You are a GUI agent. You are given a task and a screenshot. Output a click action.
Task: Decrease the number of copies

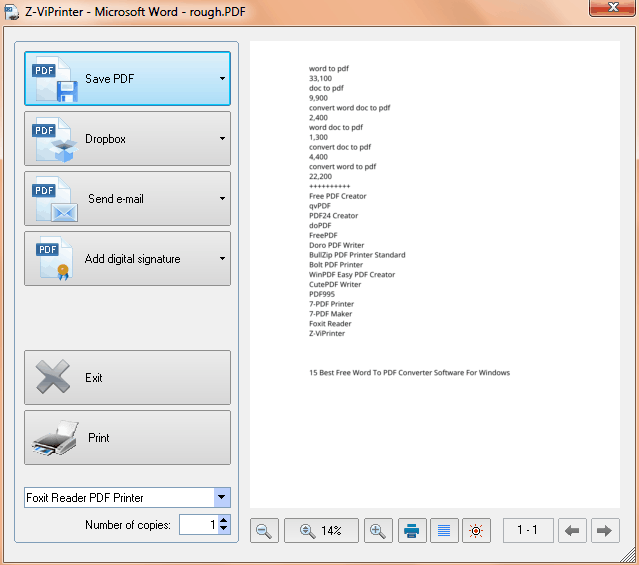point(224,528)
